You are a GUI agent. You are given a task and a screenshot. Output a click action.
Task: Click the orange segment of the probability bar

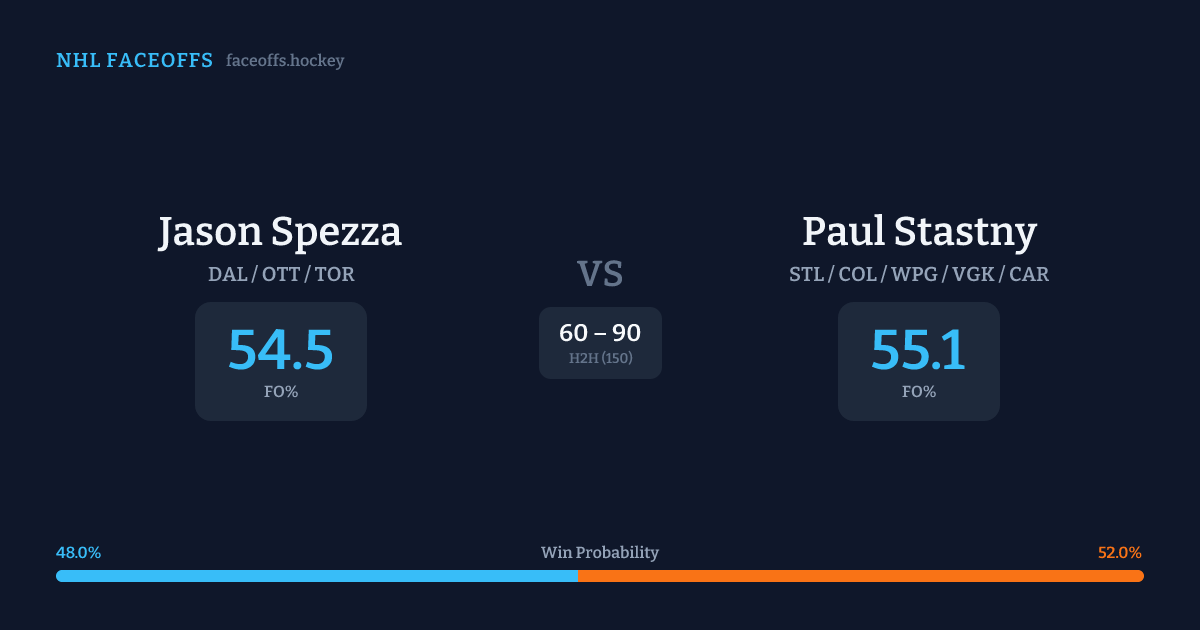pyautogui.click(x=860, y=576)
